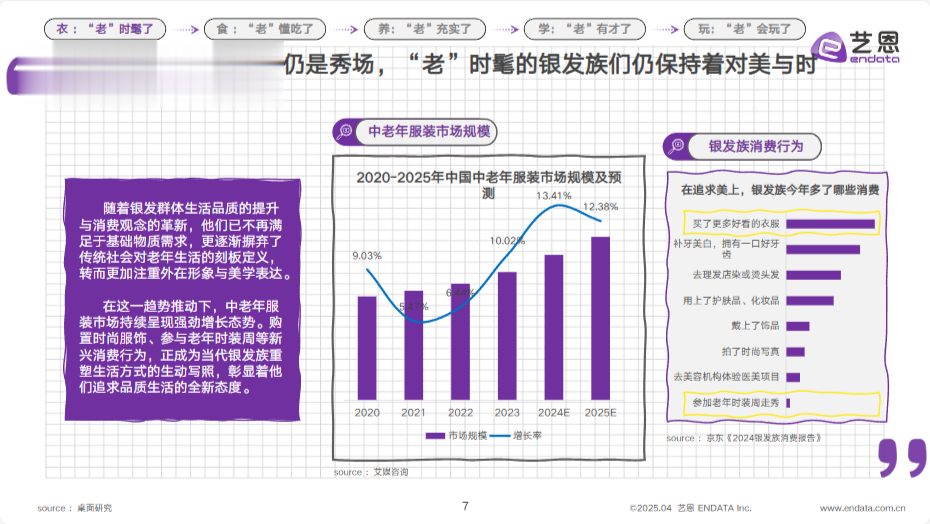
Task: Click the Endata logo icon
Action: (828, 47)
